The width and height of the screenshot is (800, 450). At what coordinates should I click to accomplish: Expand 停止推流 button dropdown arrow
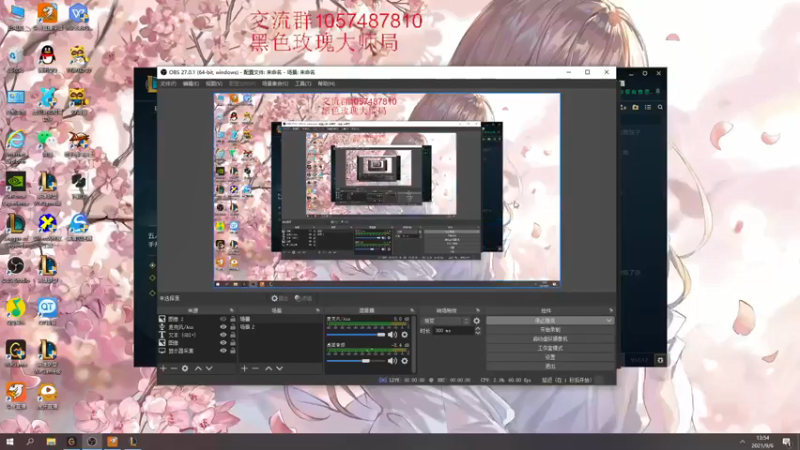pyautogui.click(x=609, y=320)
